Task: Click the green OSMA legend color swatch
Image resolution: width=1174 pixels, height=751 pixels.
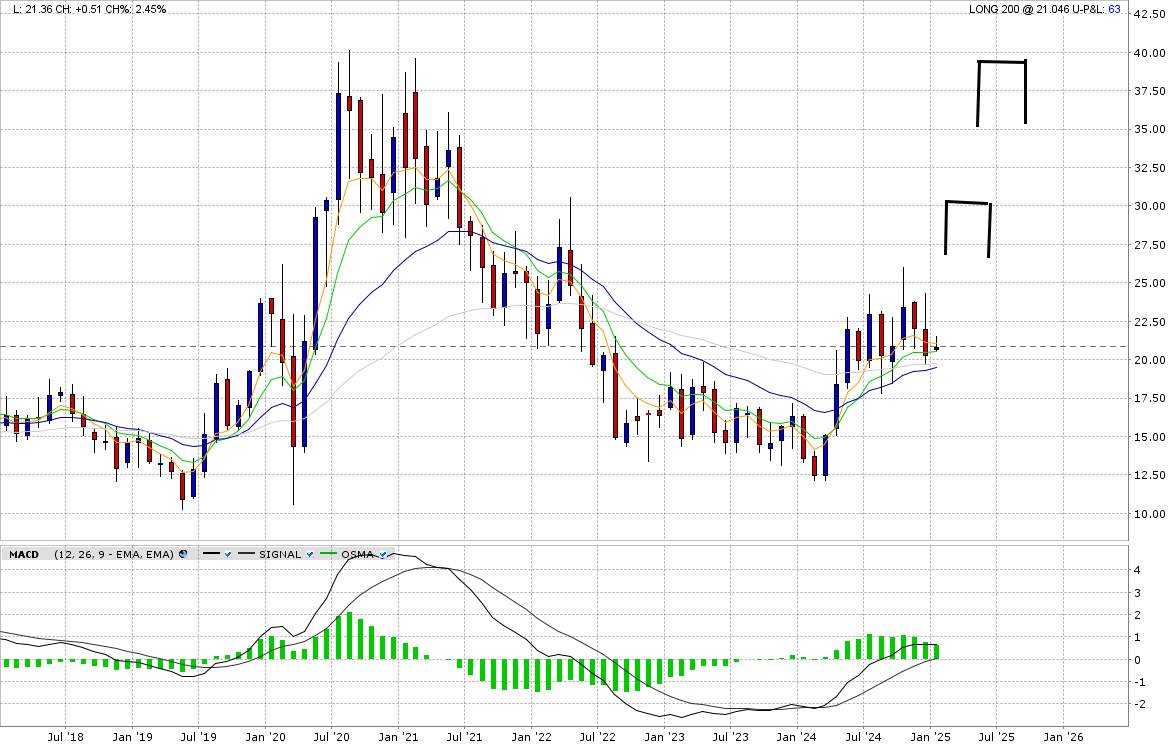Action: click(328, 553)
